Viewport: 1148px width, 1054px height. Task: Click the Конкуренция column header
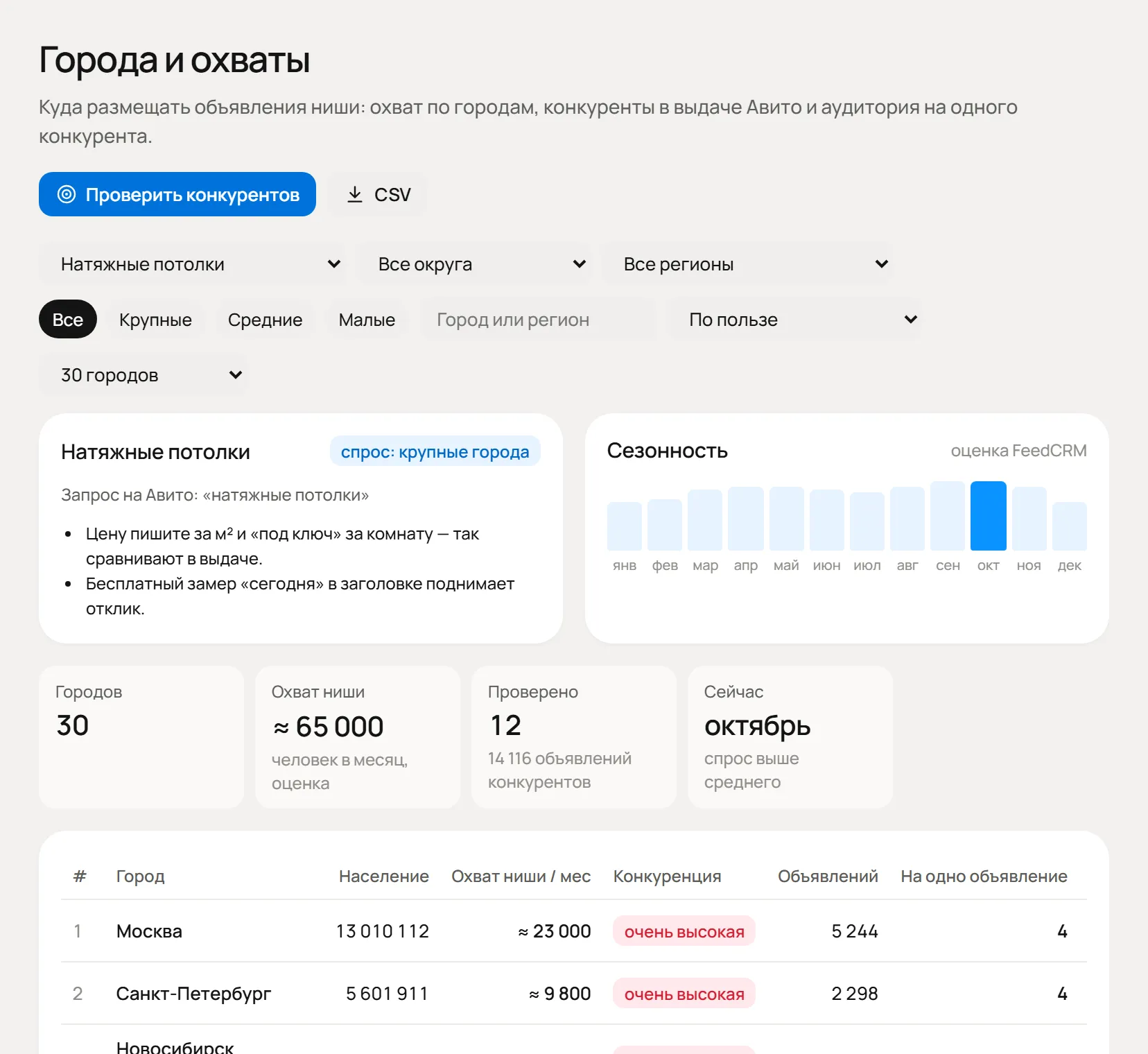pos(668,876)
